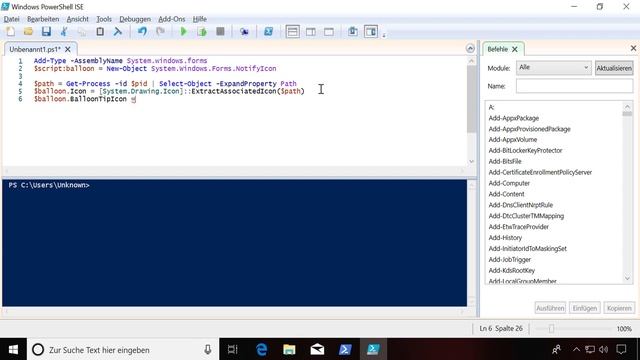
Task: Click the Aktualisieren button
Action: [614, 68]
